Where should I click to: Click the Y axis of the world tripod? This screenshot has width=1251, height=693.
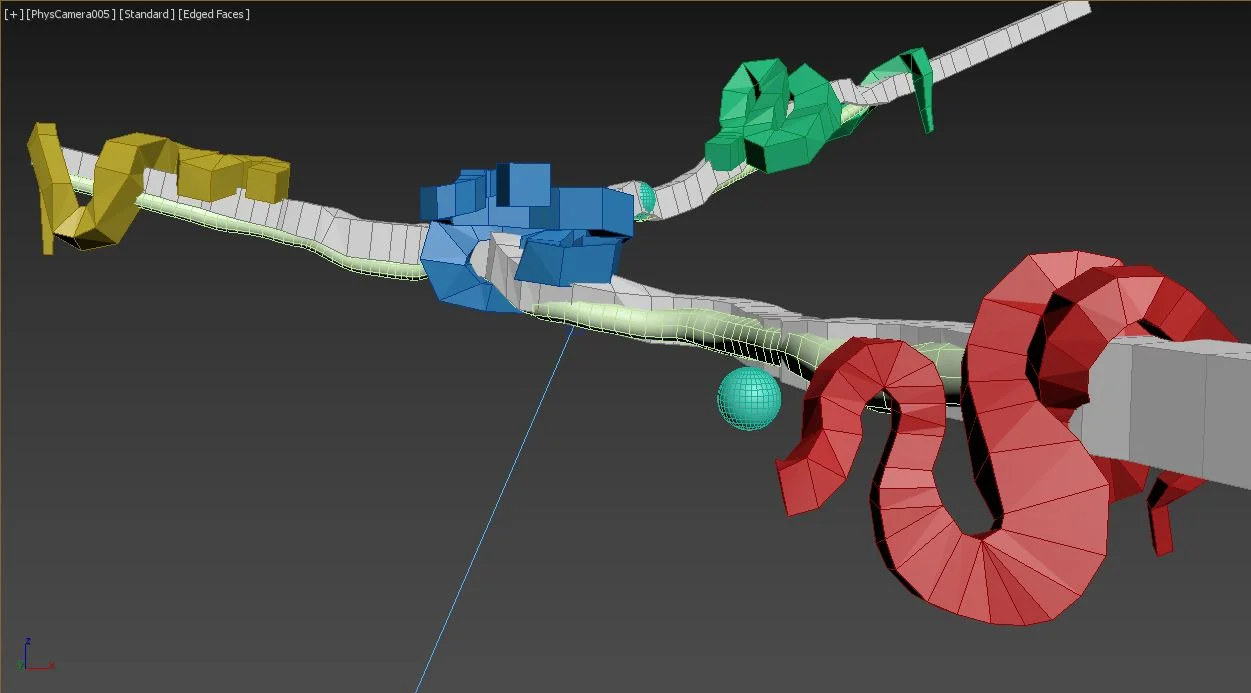pyautogui.click(x=20, y=663)
